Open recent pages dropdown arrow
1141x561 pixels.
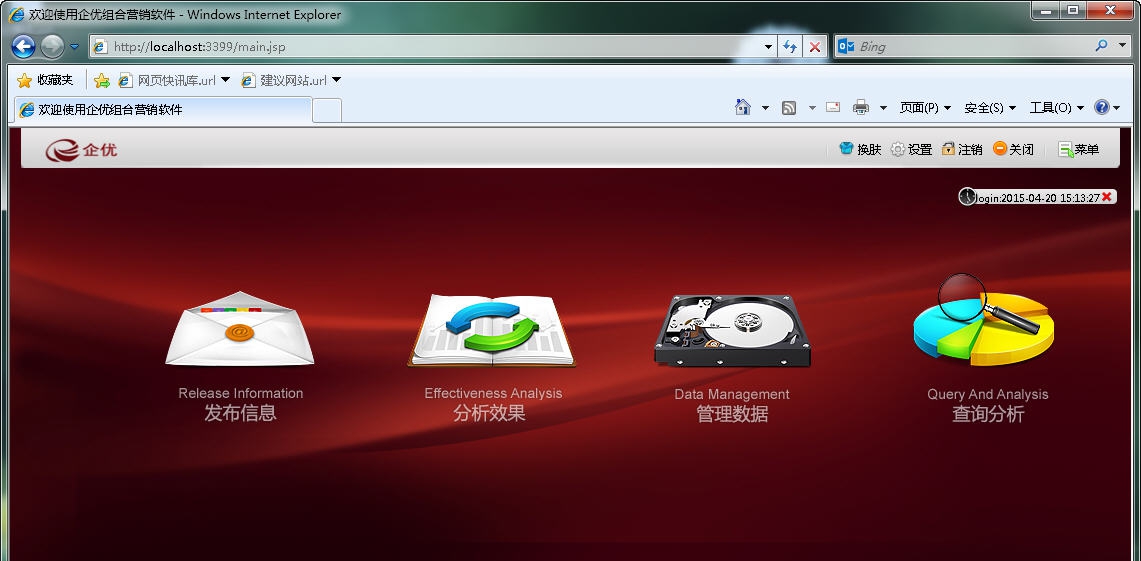tap(74, 47)
